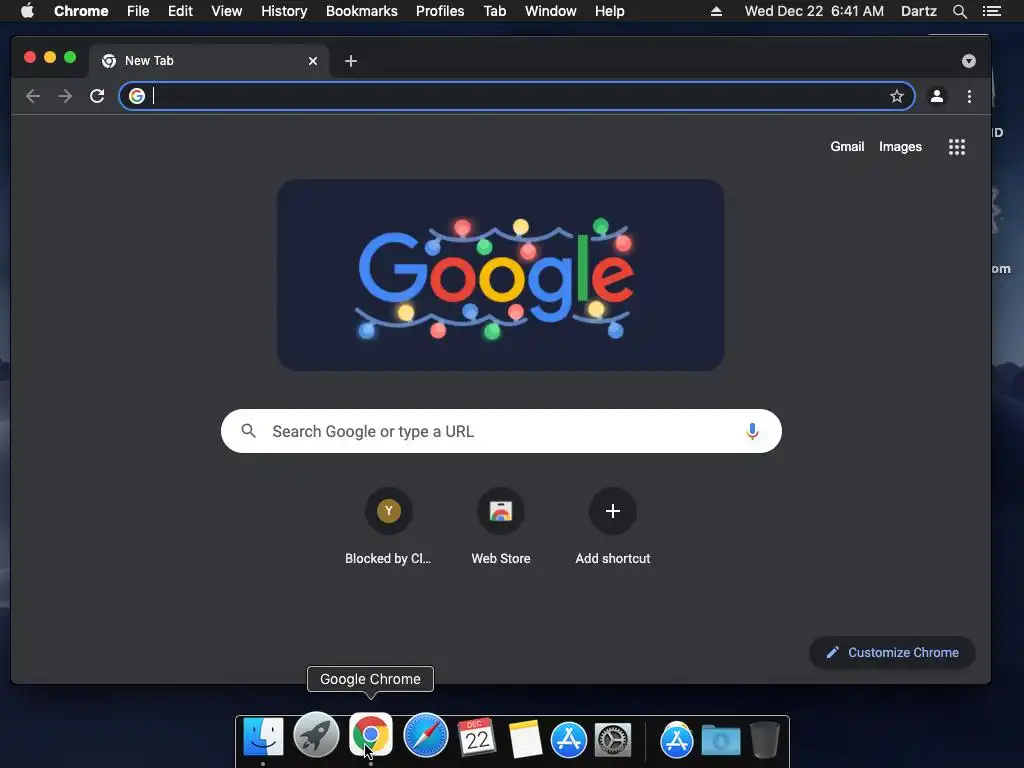Open the File menu

(138, 11)
